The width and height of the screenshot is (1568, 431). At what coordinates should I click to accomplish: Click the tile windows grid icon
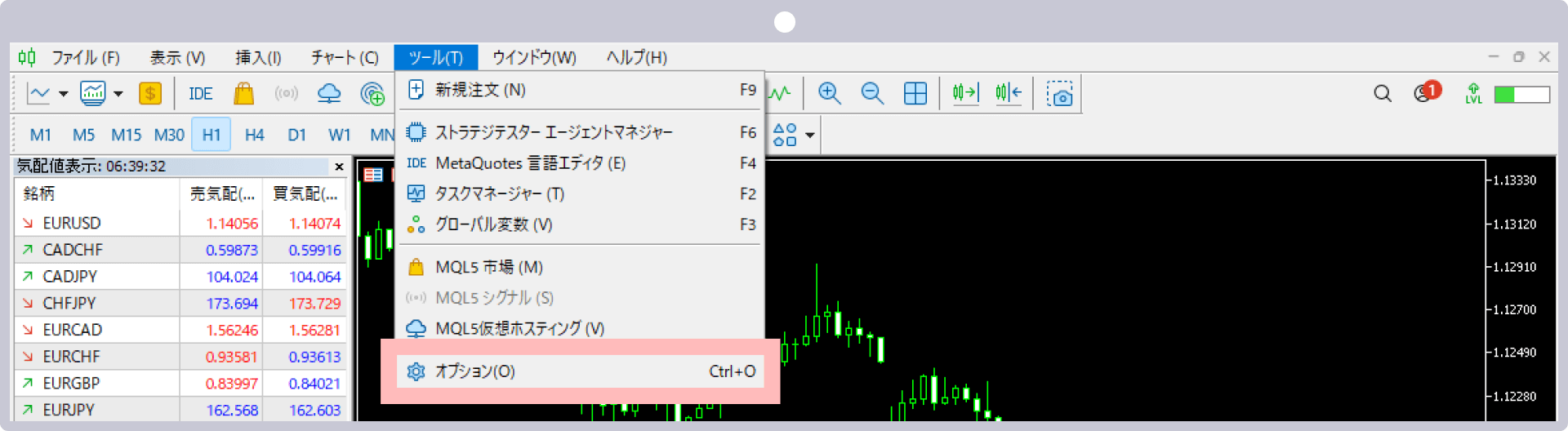coord(915,93)
